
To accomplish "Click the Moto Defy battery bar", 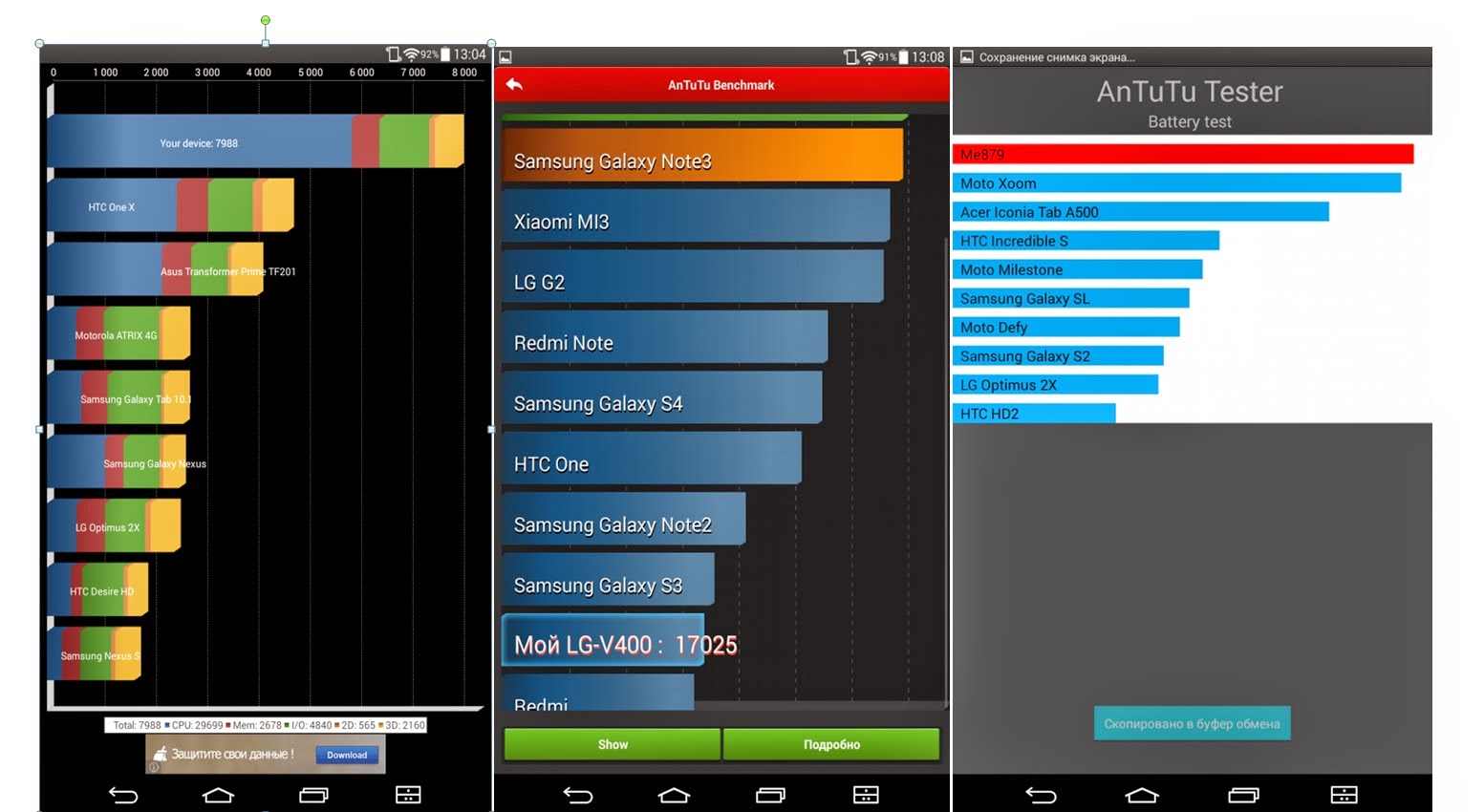I will [x=1066, y=327].
